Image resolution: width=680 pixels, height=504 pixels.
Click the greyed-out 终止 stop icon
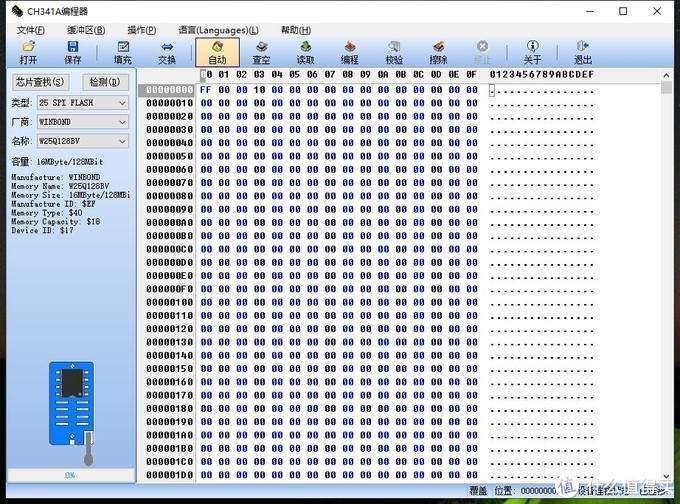click(x=482, y=52)
